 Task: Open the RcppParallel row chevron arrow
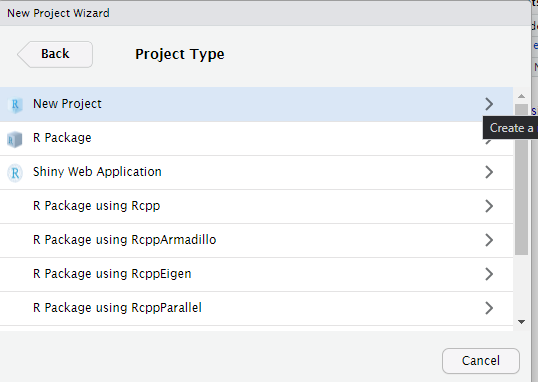[489, 308]
